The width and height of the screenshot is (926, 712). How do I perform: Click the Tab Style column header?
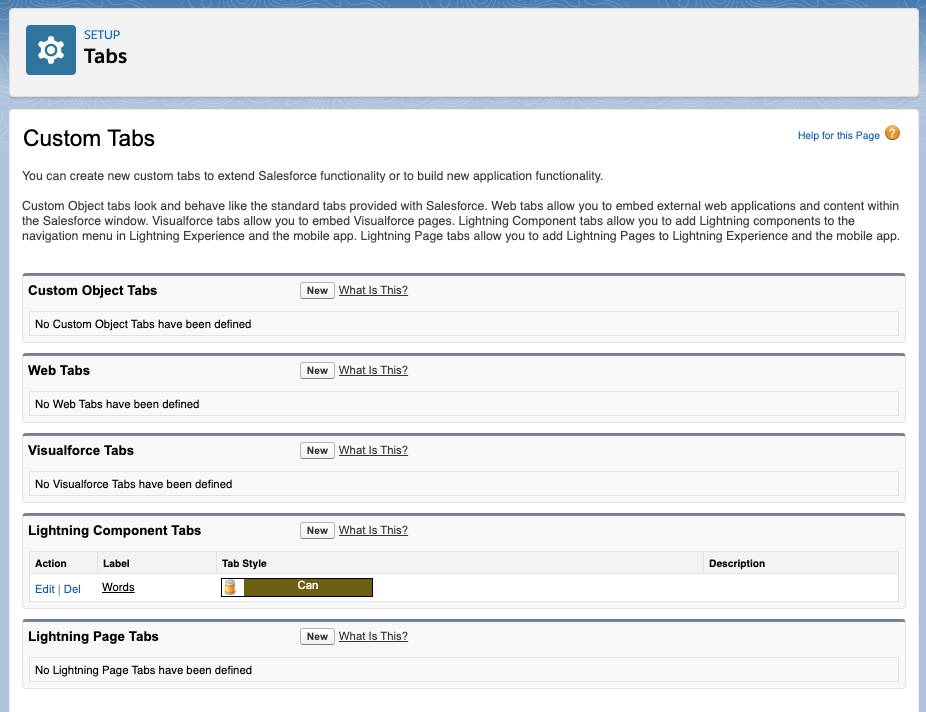point(244,563)
